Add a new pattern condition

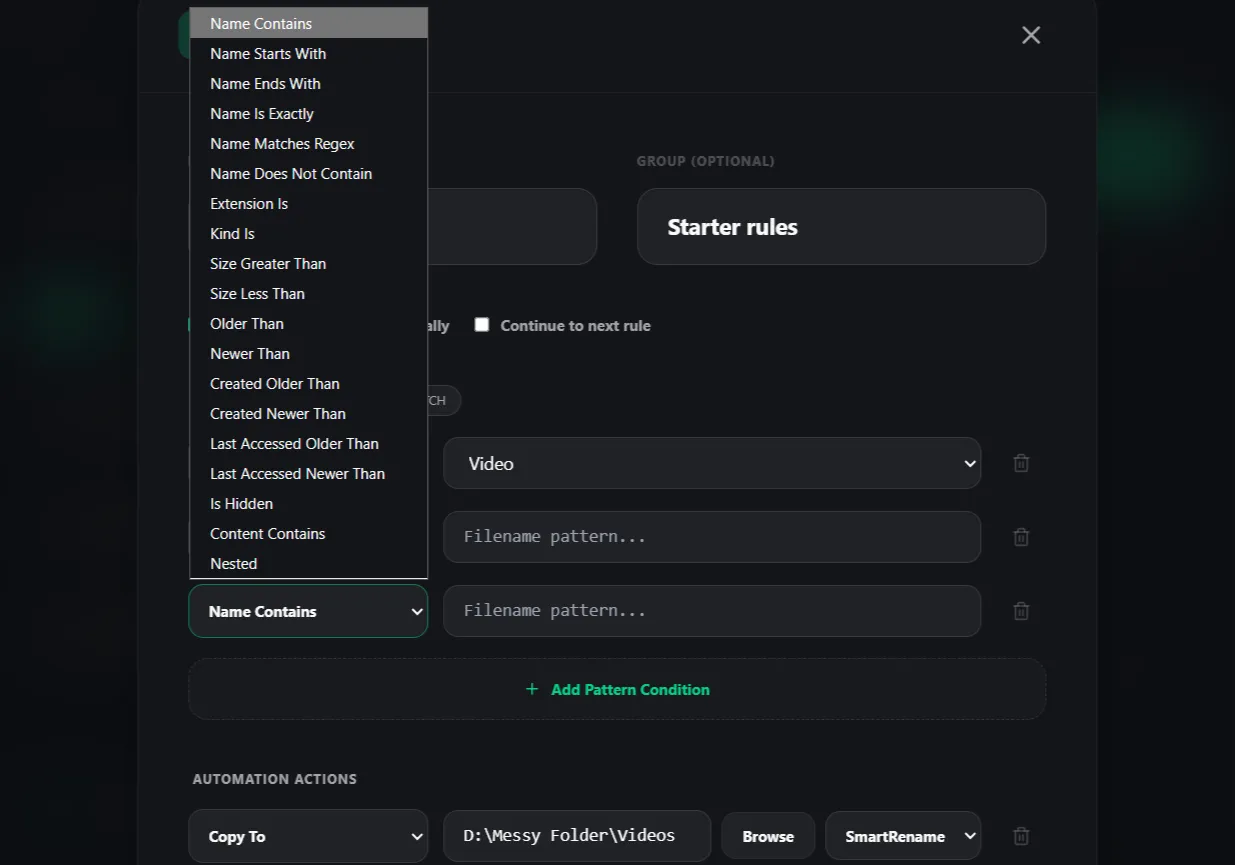click(617, 689)
